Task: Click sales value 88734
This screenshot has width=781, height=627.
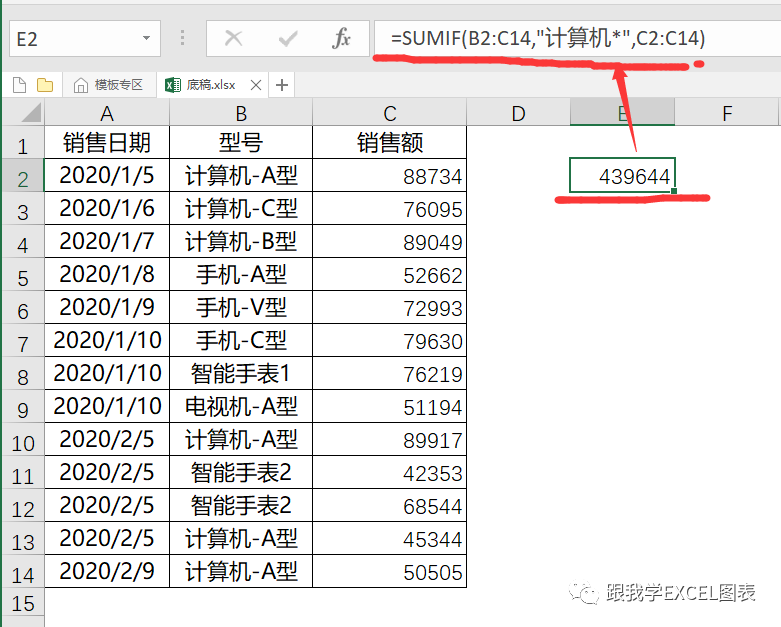Action: 390,175
